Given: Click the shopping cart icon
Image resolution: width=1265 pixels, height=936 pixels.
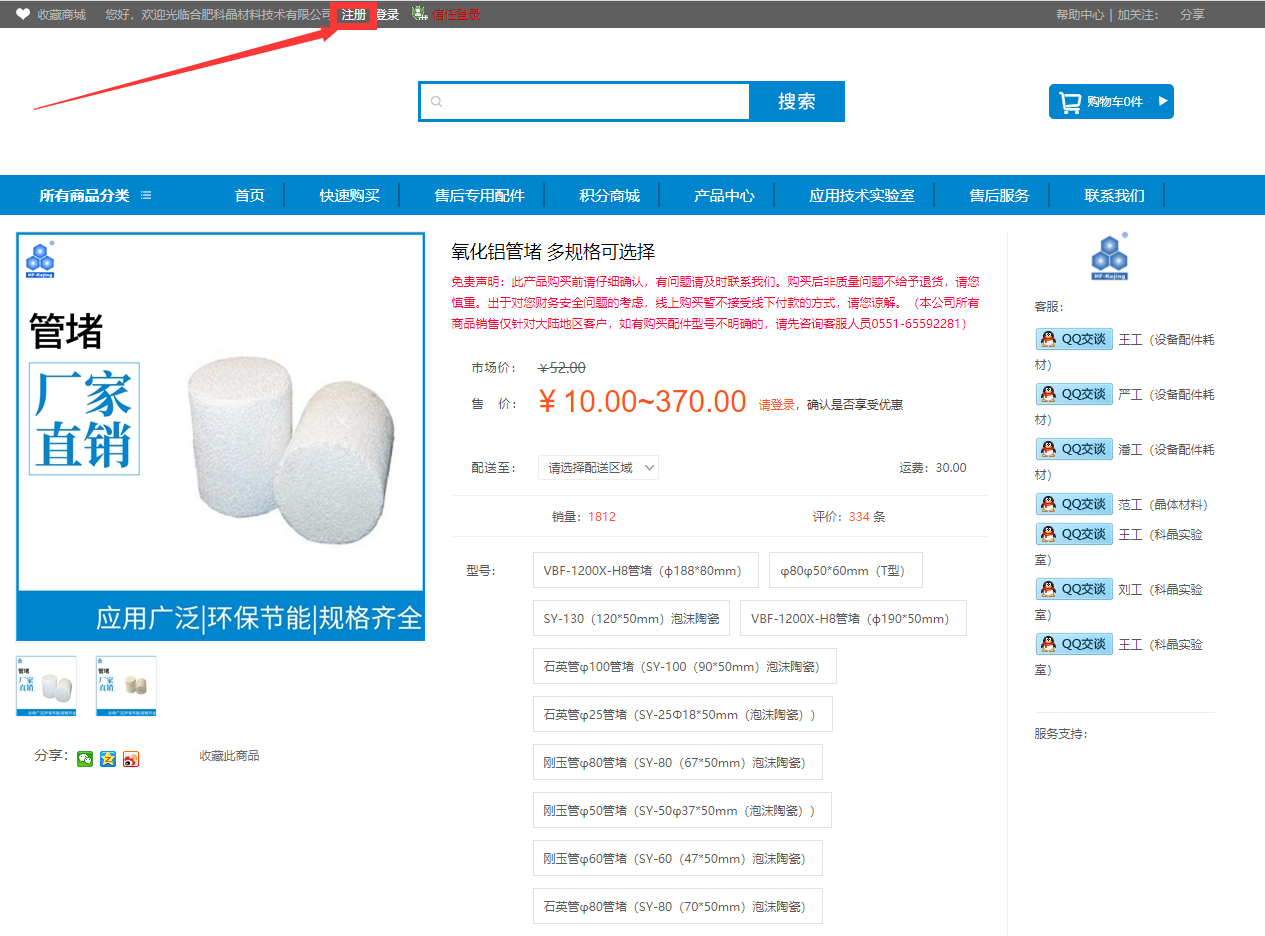Looking at the screenshot, I should (1070, 102).
